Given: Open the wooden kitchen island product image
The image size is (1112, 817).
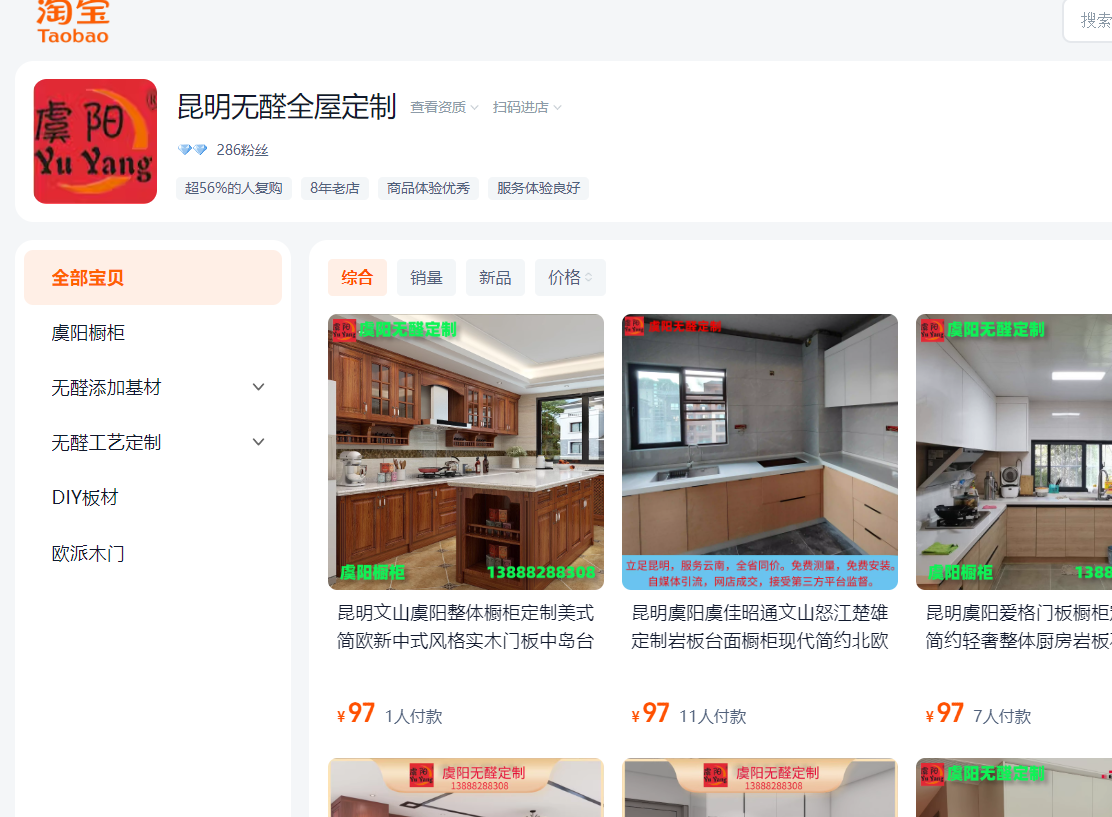Looking at the screenshot, I should [466, 452].
